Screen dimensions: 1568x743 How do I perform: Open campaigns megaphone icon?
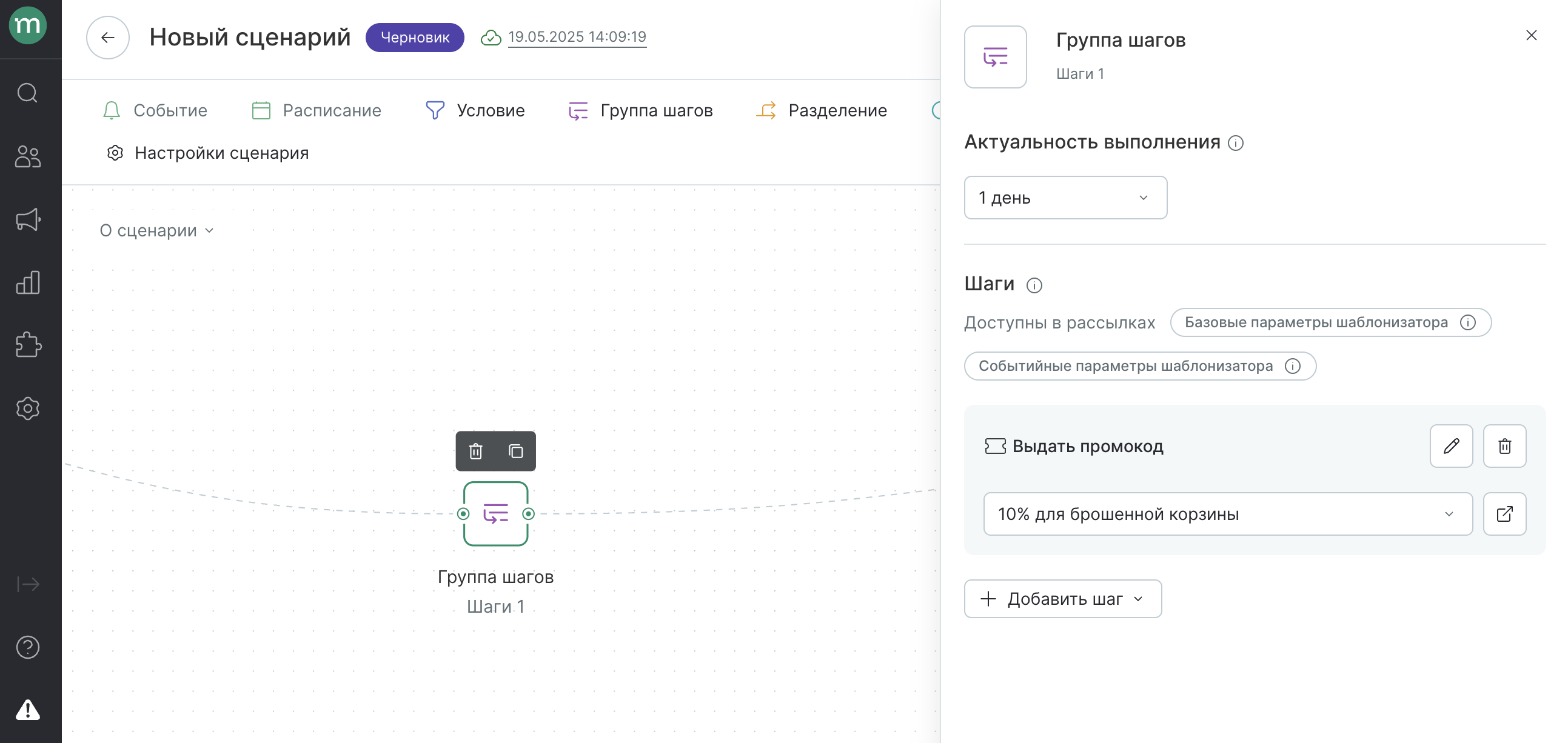[28, 219]
